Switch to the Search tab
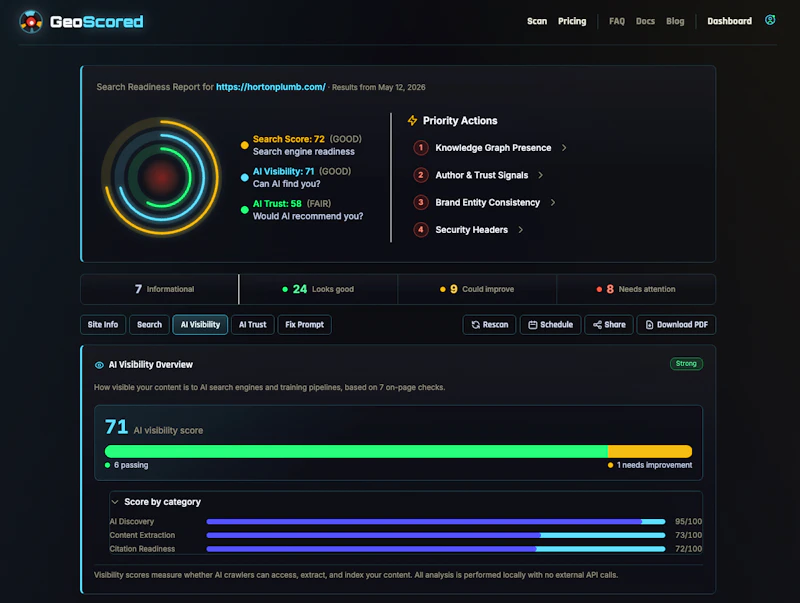Screen dimensions: 800x603 click(x=149, y=325)
